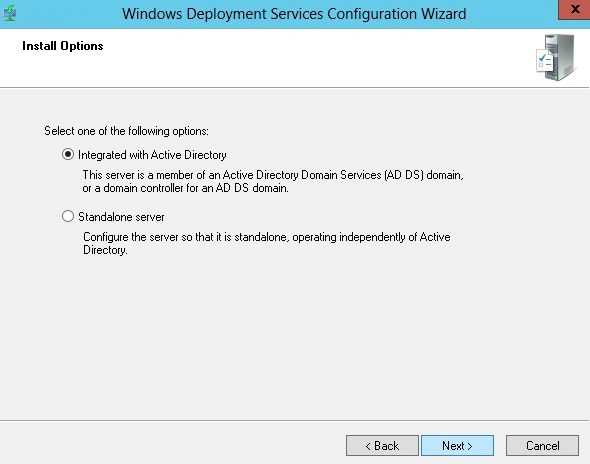
Task: Click "Select one of the following options" text
Action: [x=126, y=131]
